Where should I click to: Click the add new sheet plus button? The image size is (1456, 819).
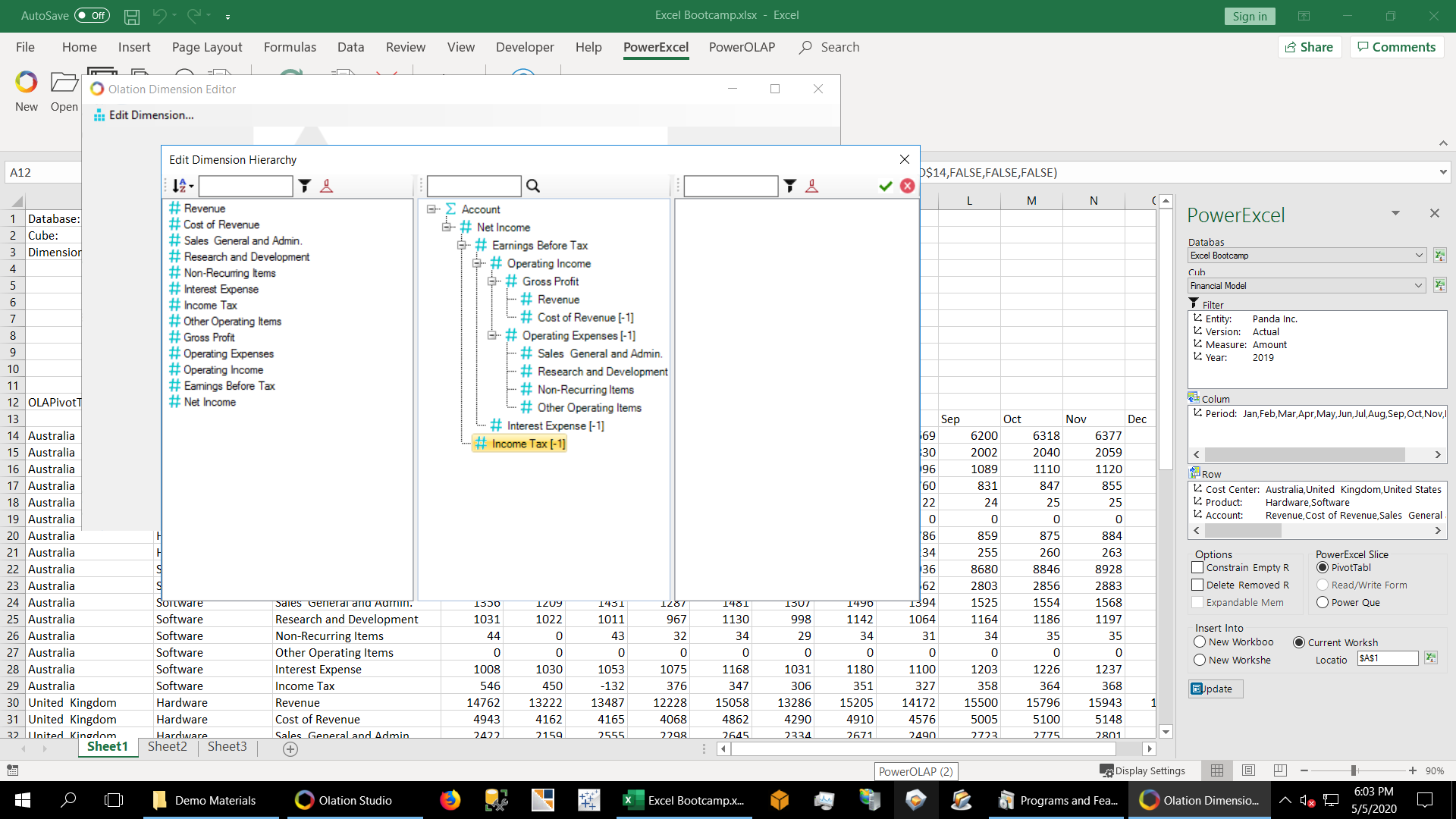pos(290,749)
